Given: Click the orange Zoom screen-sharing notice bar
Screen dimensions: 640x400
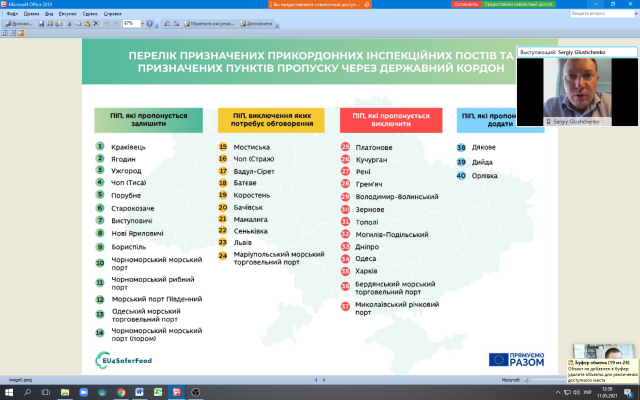Looking at the screenshot, I should click(x=320, y=4).
